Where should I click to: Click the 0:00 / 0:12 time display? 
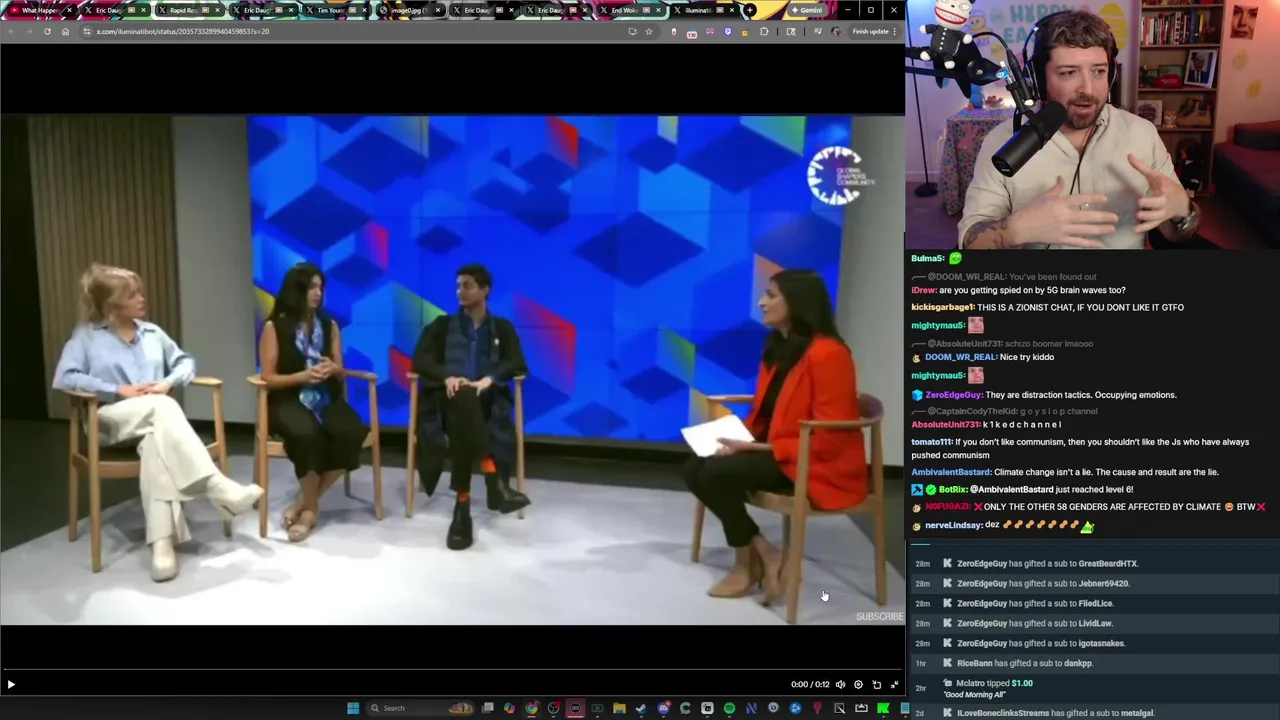point(810,684)
